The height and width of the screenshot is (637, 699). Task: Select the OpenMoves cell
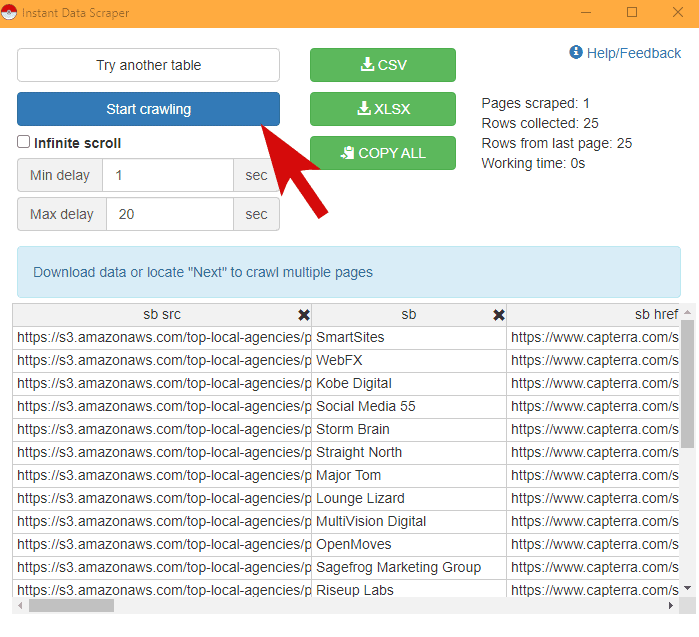pos(409,544)
